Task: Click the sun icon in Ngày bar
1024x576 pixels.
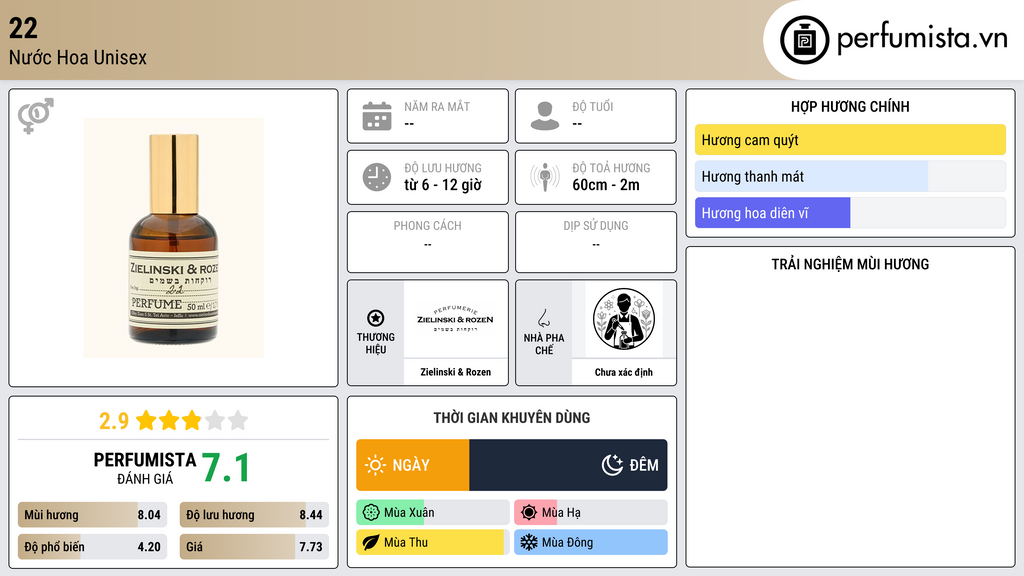Action: click(376, 465)
